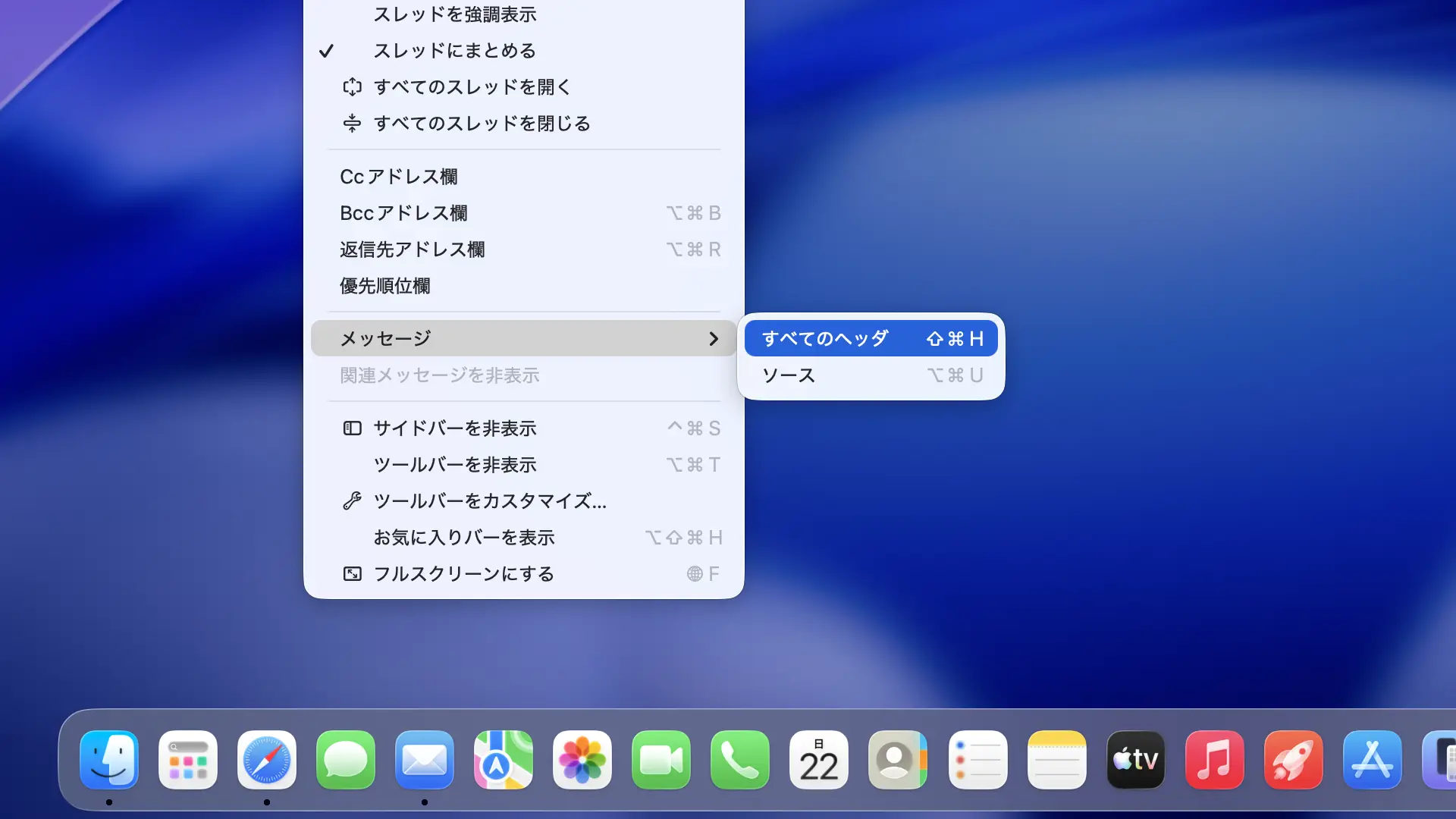Launch Music app from the Dock
1456x819 pixels.
click(x=1214, y=760)
